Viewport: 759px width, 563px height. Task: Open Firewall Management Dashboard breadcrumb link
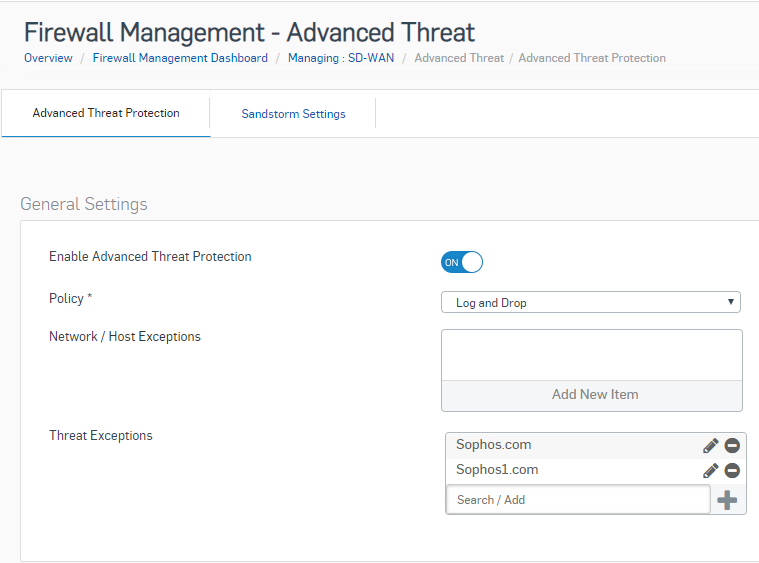180,58
